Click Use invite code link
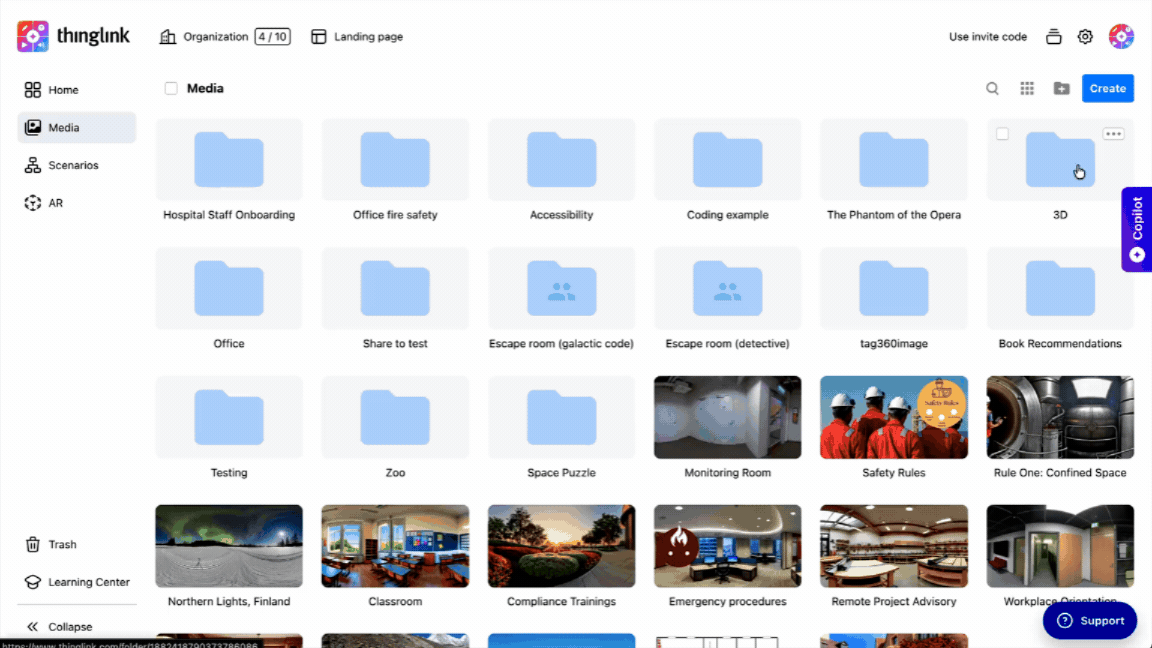Screen dimensions: 1152x648 987,37
